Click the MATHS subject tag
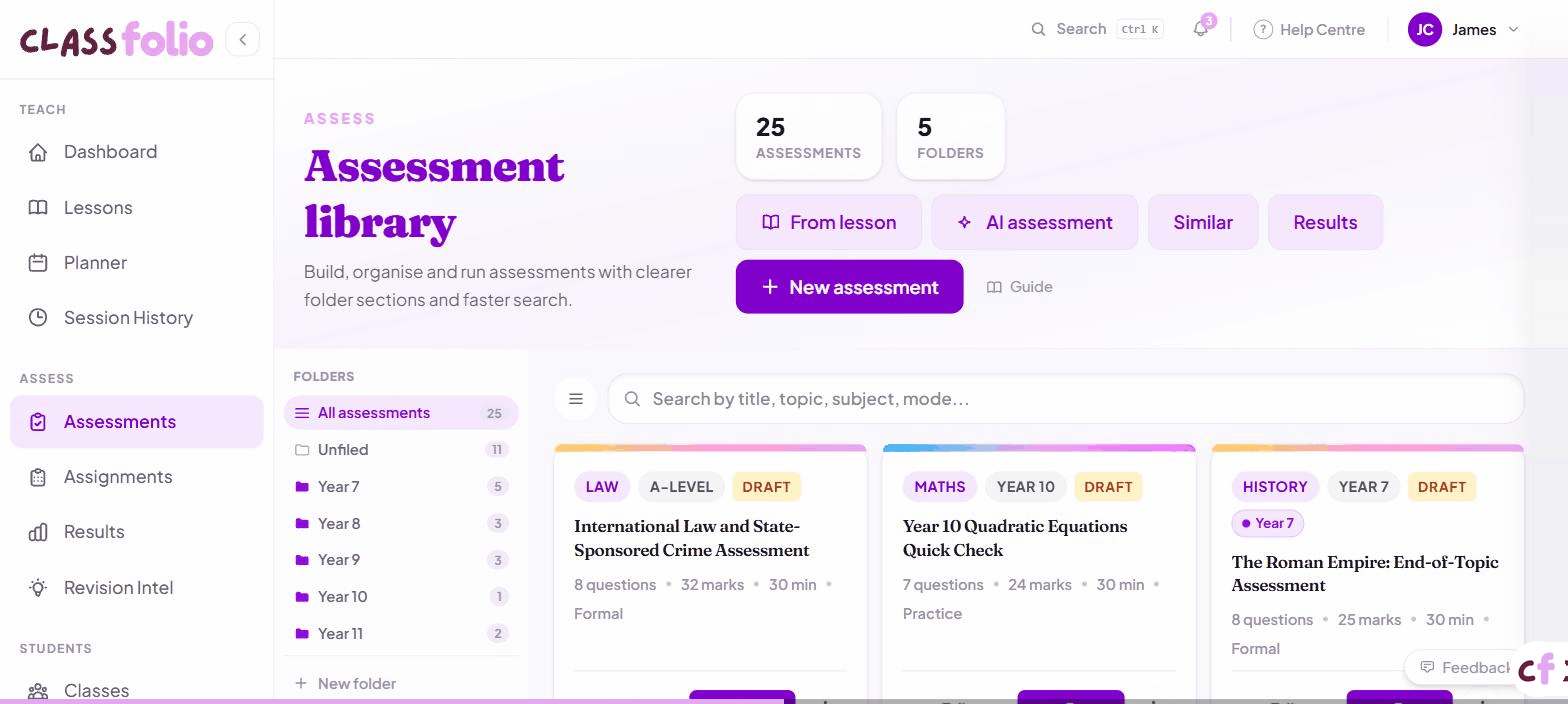1568x704 pixels. pos(940,487)
